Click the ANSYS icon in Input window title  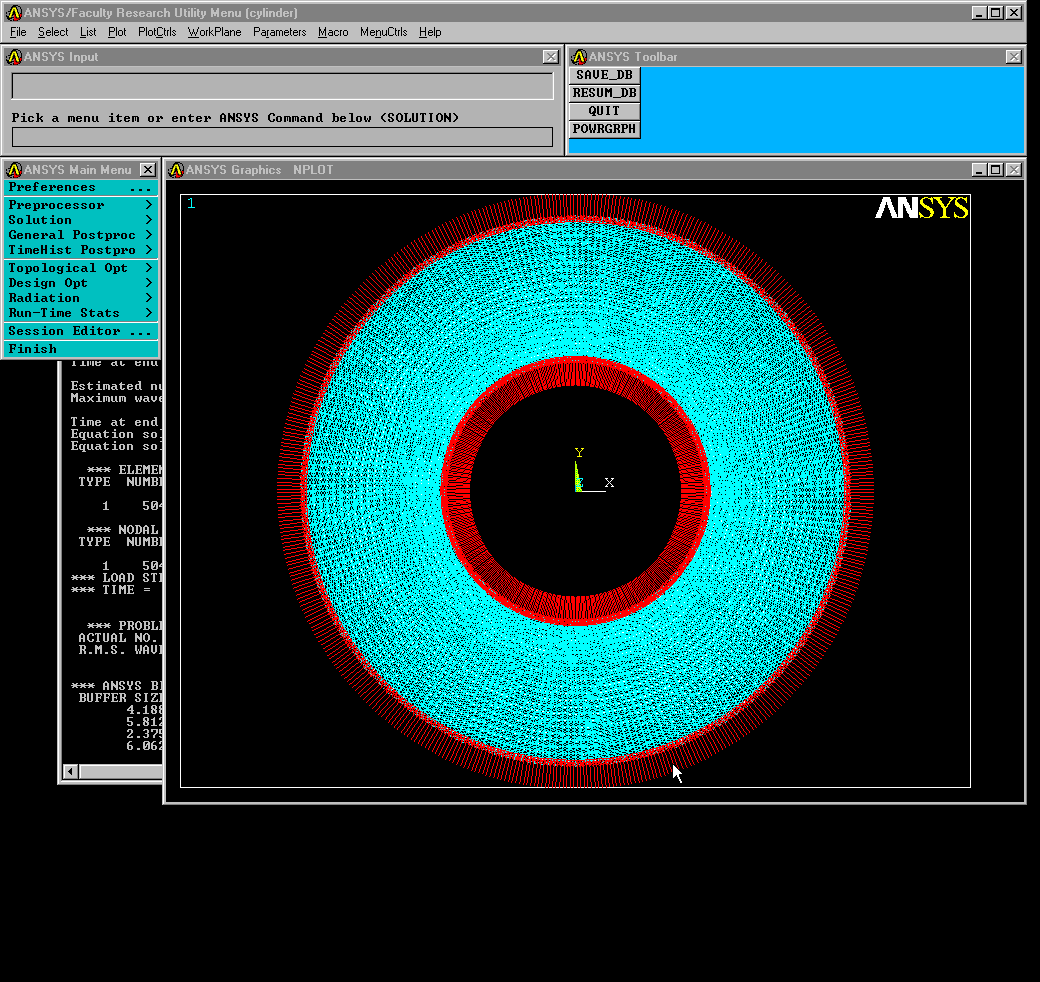click(14, 57)
